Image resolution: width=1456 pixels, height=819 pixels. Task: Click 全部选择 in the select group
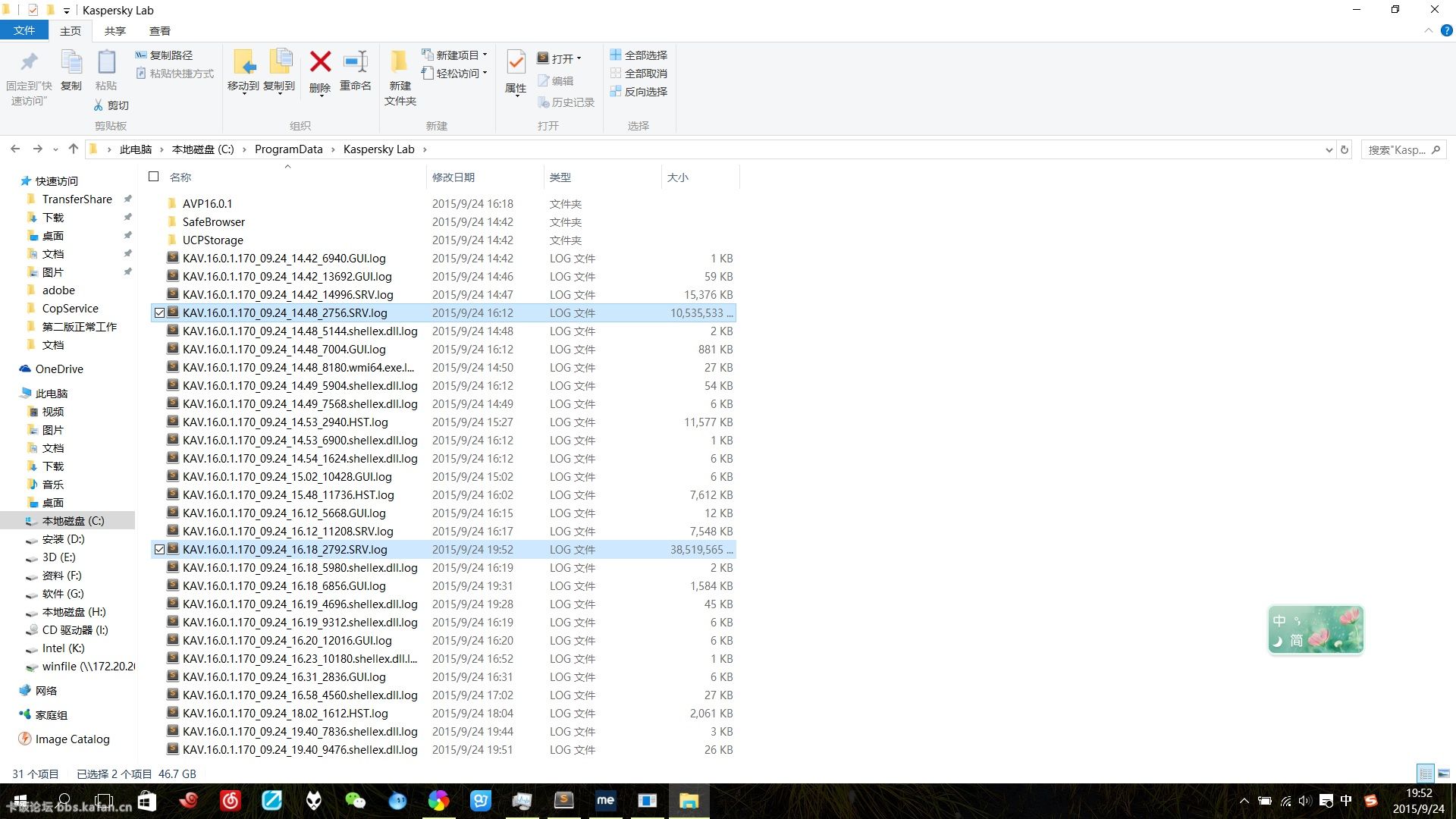(639, 55)
